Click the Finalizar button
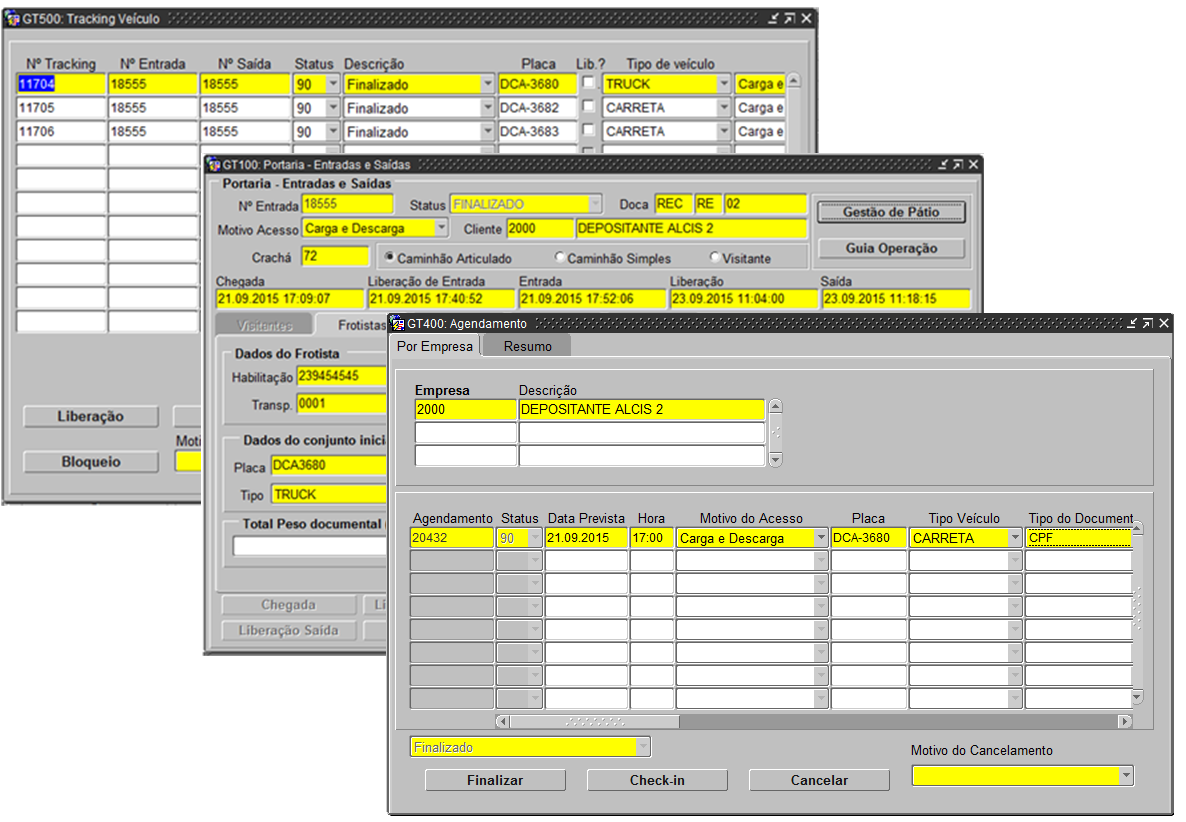Image resolution: width=1186 pixels, height=822 pixels. coord(495,780)
